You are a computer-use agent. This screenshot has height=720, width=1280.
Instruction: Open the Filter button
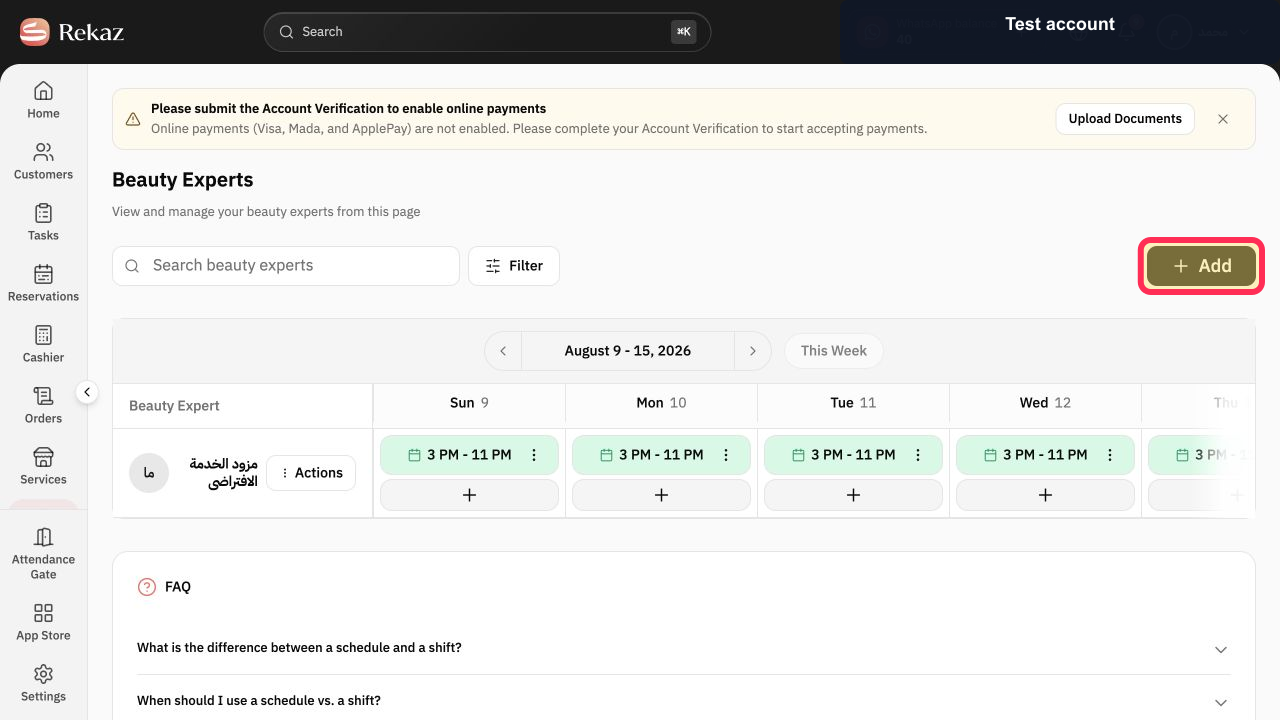tap(514, 266)
